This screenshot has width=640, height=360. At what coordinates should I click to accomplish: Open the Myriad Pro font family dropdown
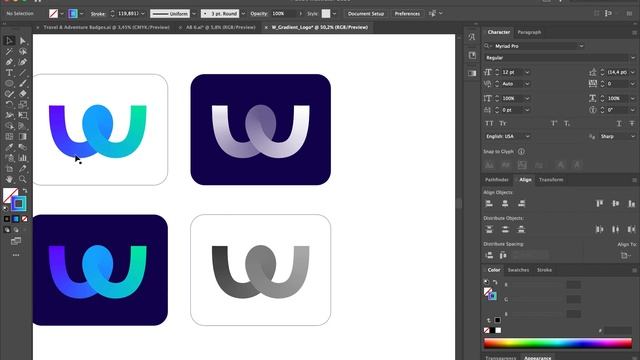pos(581,46)
